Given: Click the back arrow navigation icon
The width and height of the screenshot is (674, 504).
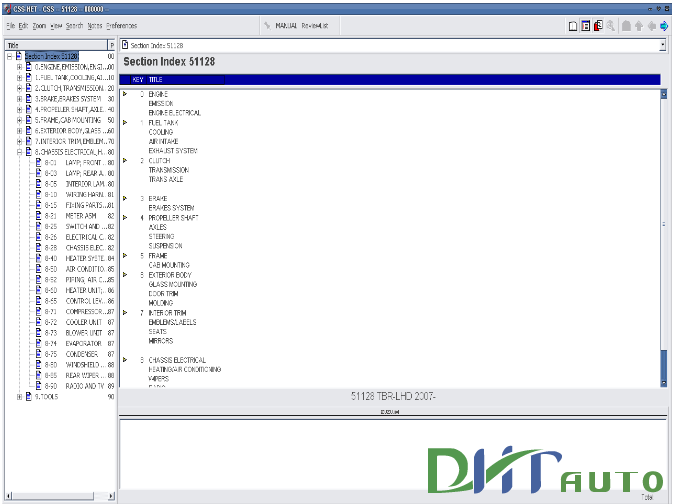Looking at the screenshot, I should (652, 26).
